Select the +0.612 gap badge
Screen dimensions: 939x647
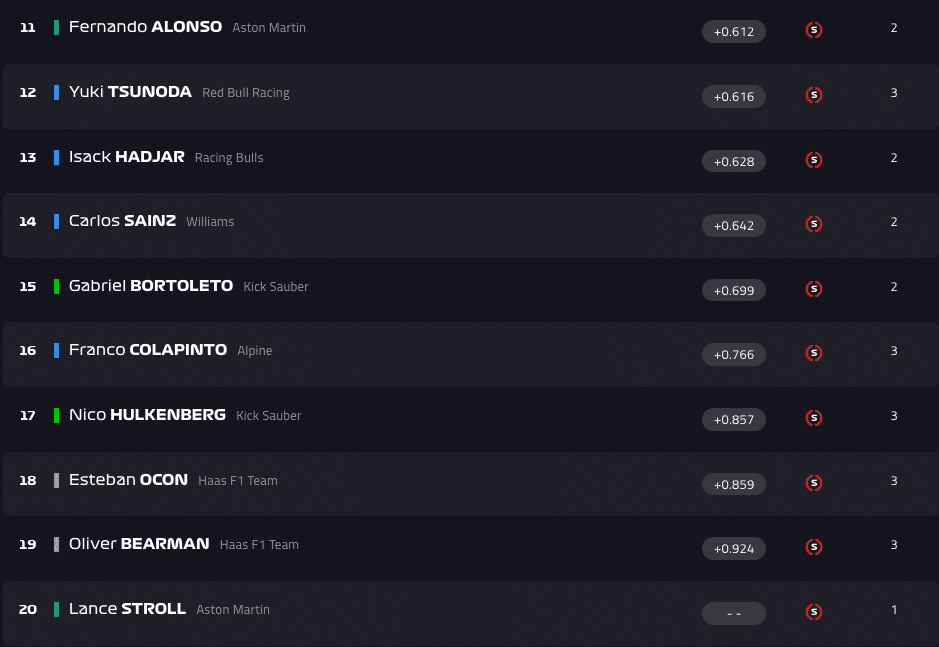click(734, 32)
